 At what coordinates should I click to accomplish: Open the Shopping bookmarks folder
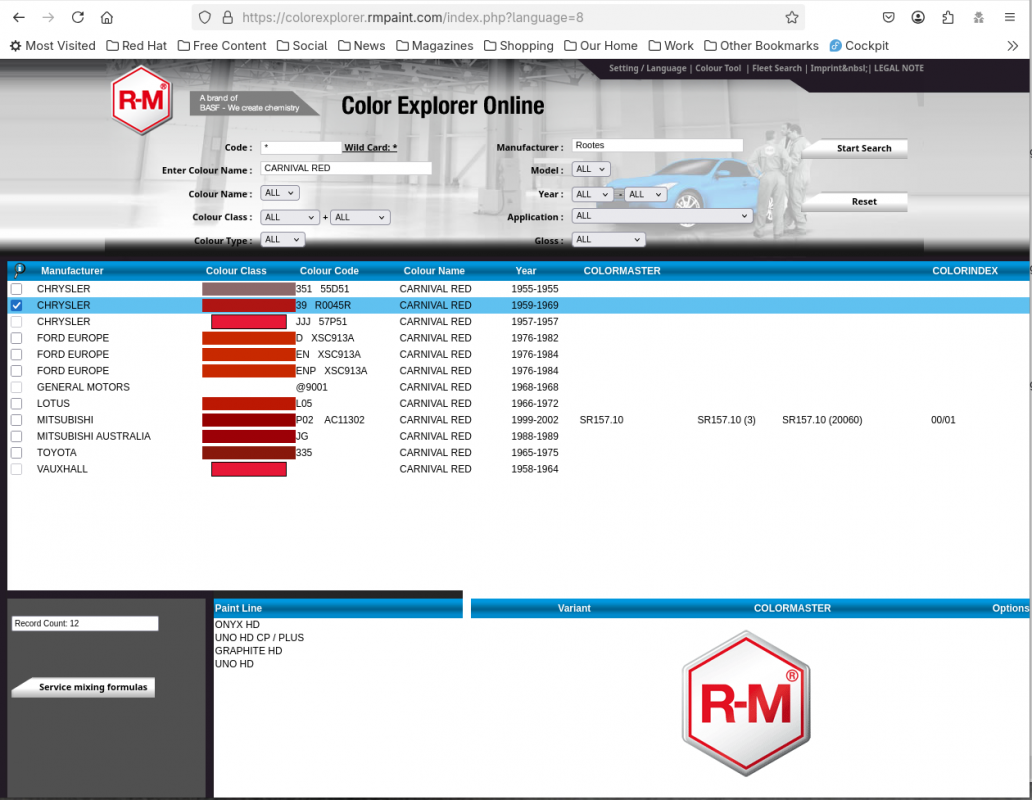(519, 46)
